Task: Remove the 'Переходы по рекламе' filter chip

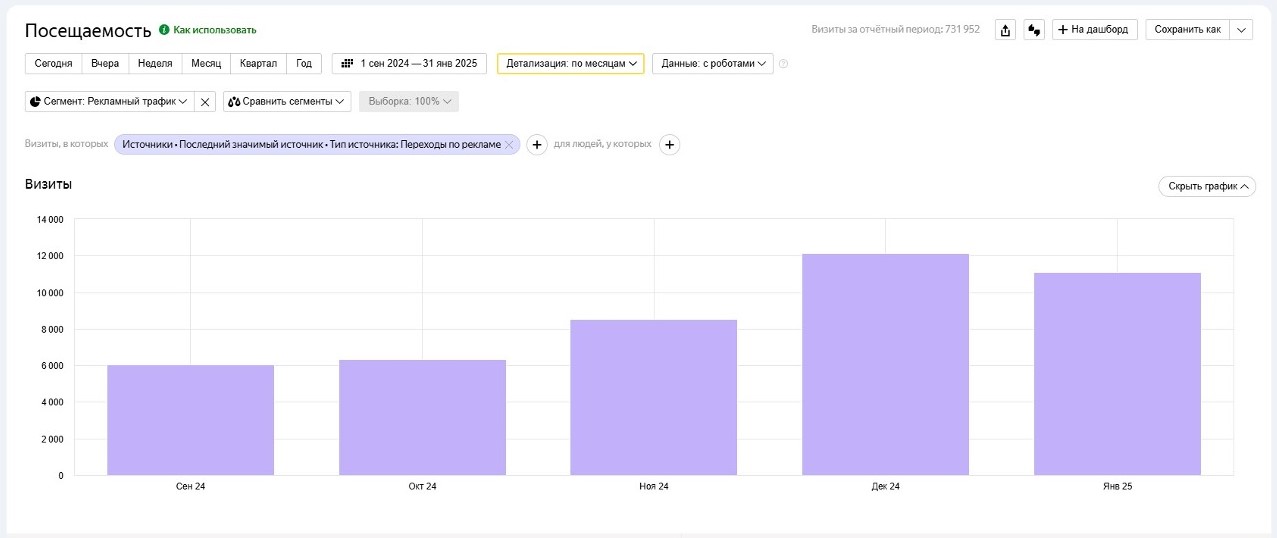Action: (509, 145)
